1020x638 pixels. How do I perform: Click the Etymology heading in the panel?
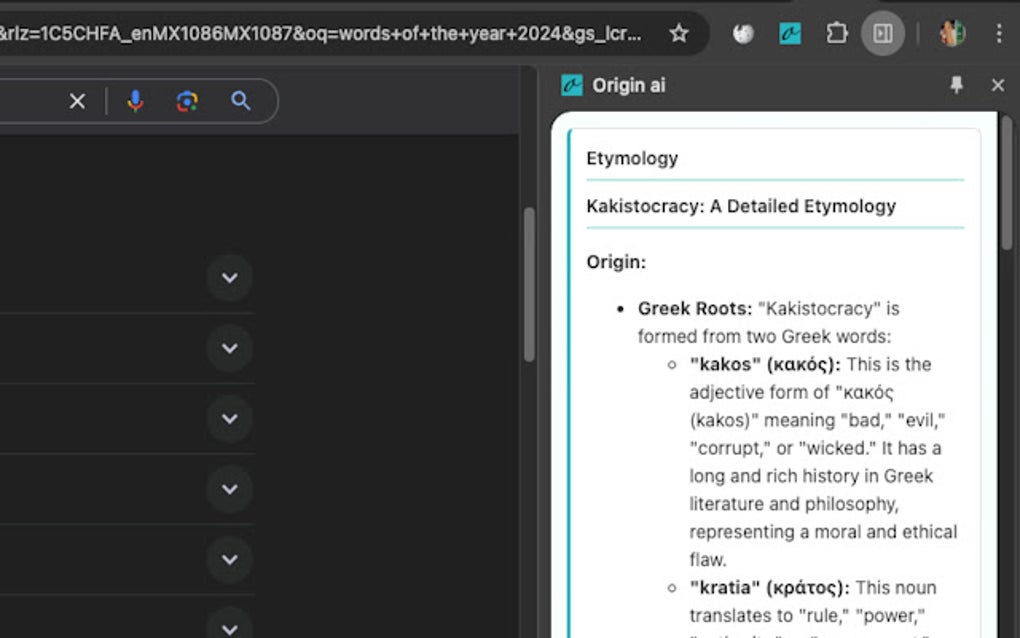[x=631, y=158]
